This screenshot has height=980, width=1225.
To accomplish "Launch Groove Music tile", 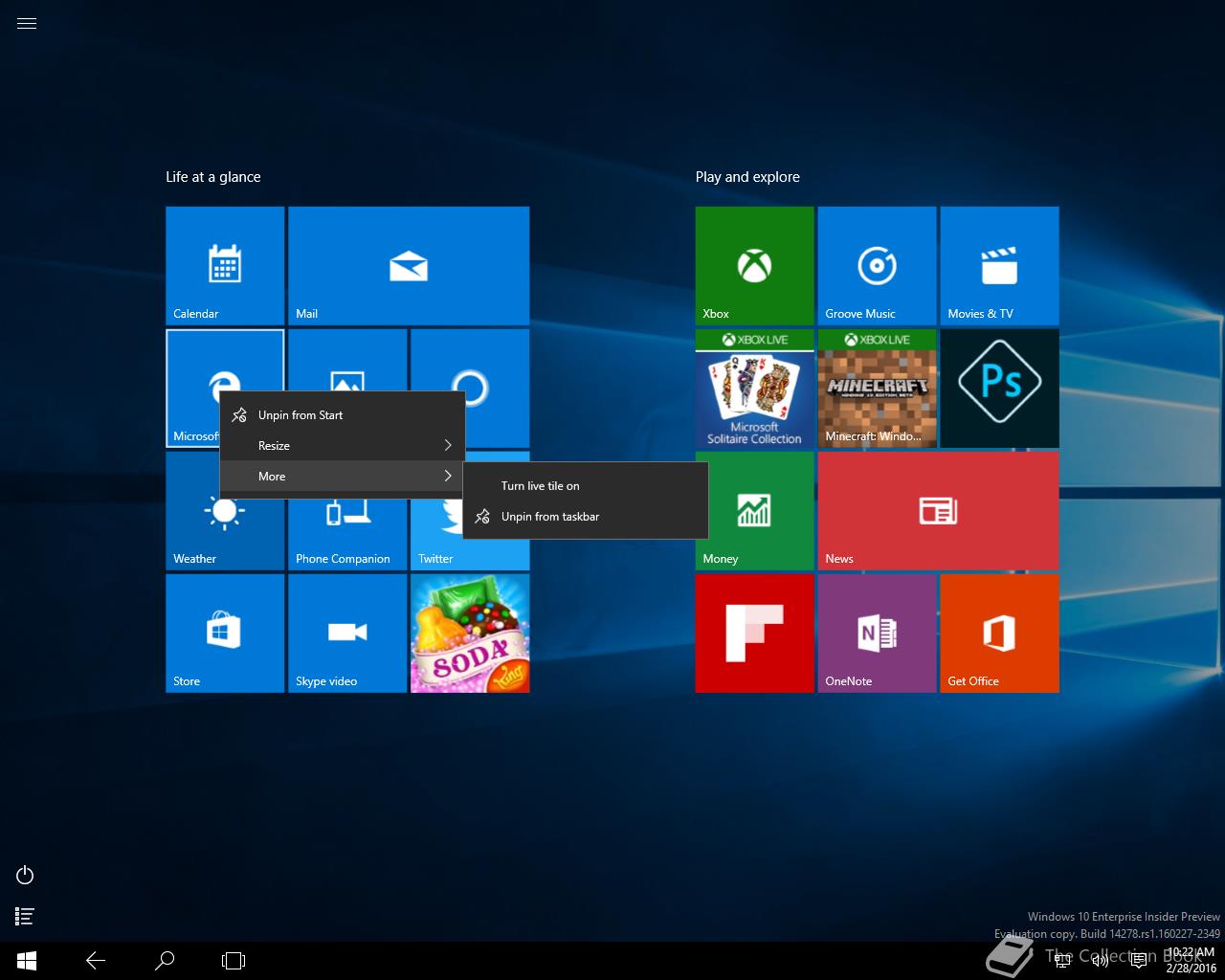I will (x=877, y=266).
